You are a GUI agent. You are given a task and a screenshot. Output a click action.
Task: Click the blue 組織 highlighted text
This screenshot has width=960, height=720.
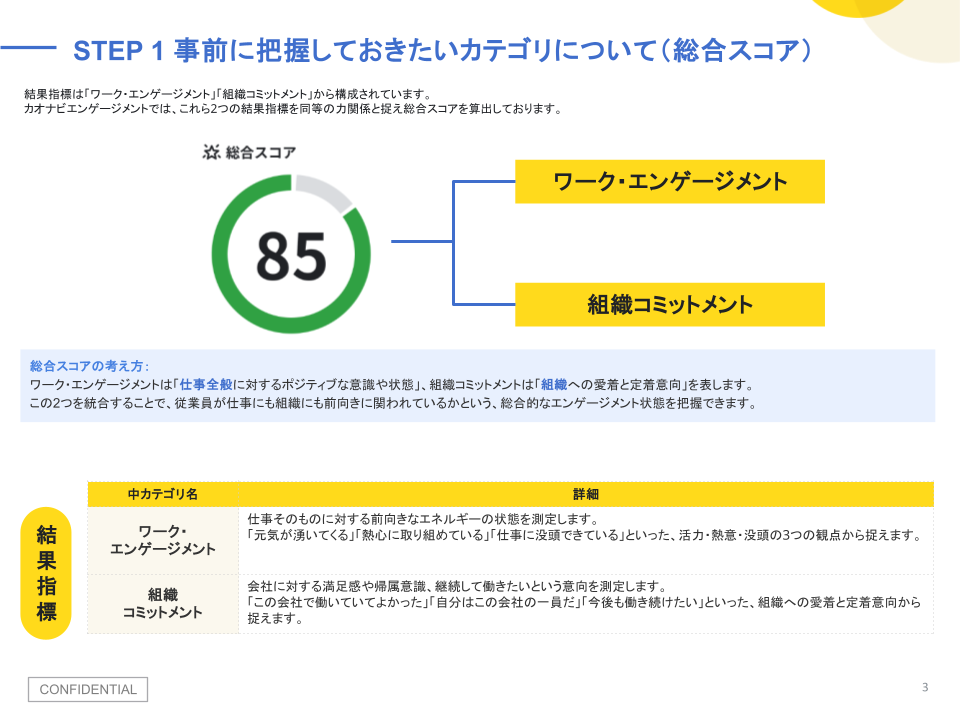554,384
